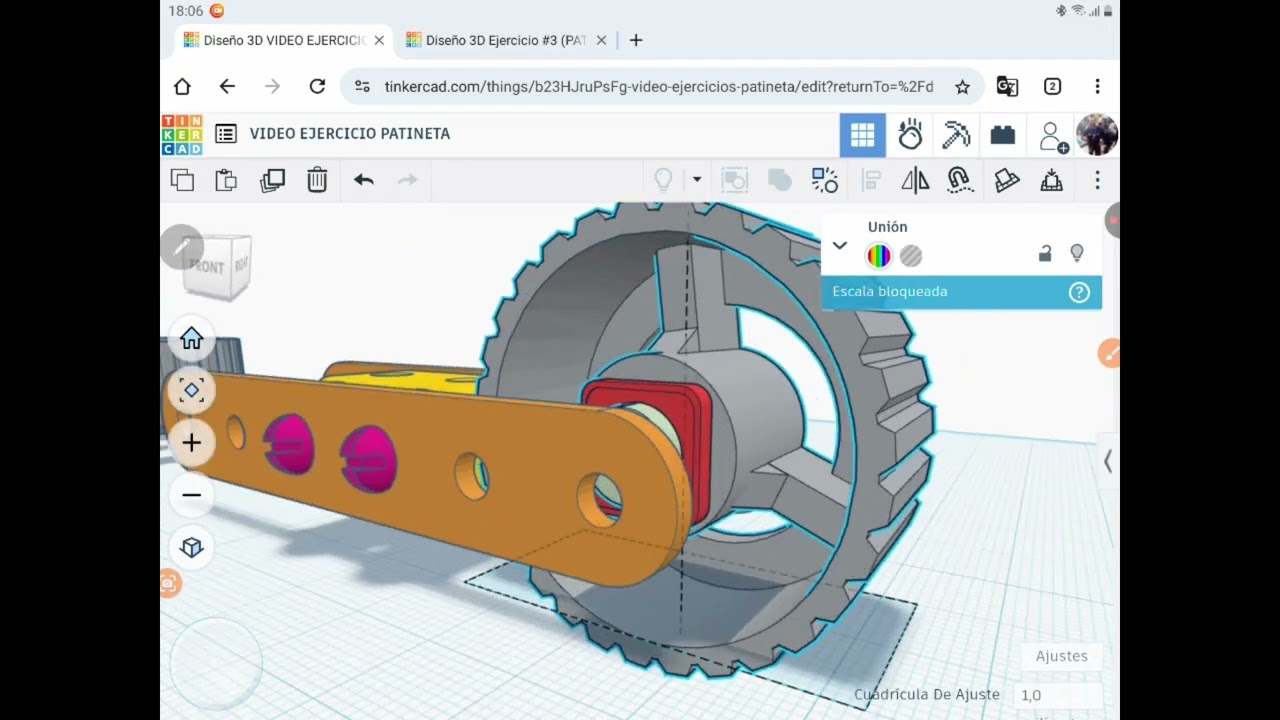Duplicate and repeat the selection
This screenshot has width=1280, height=720.
point(272,180)
